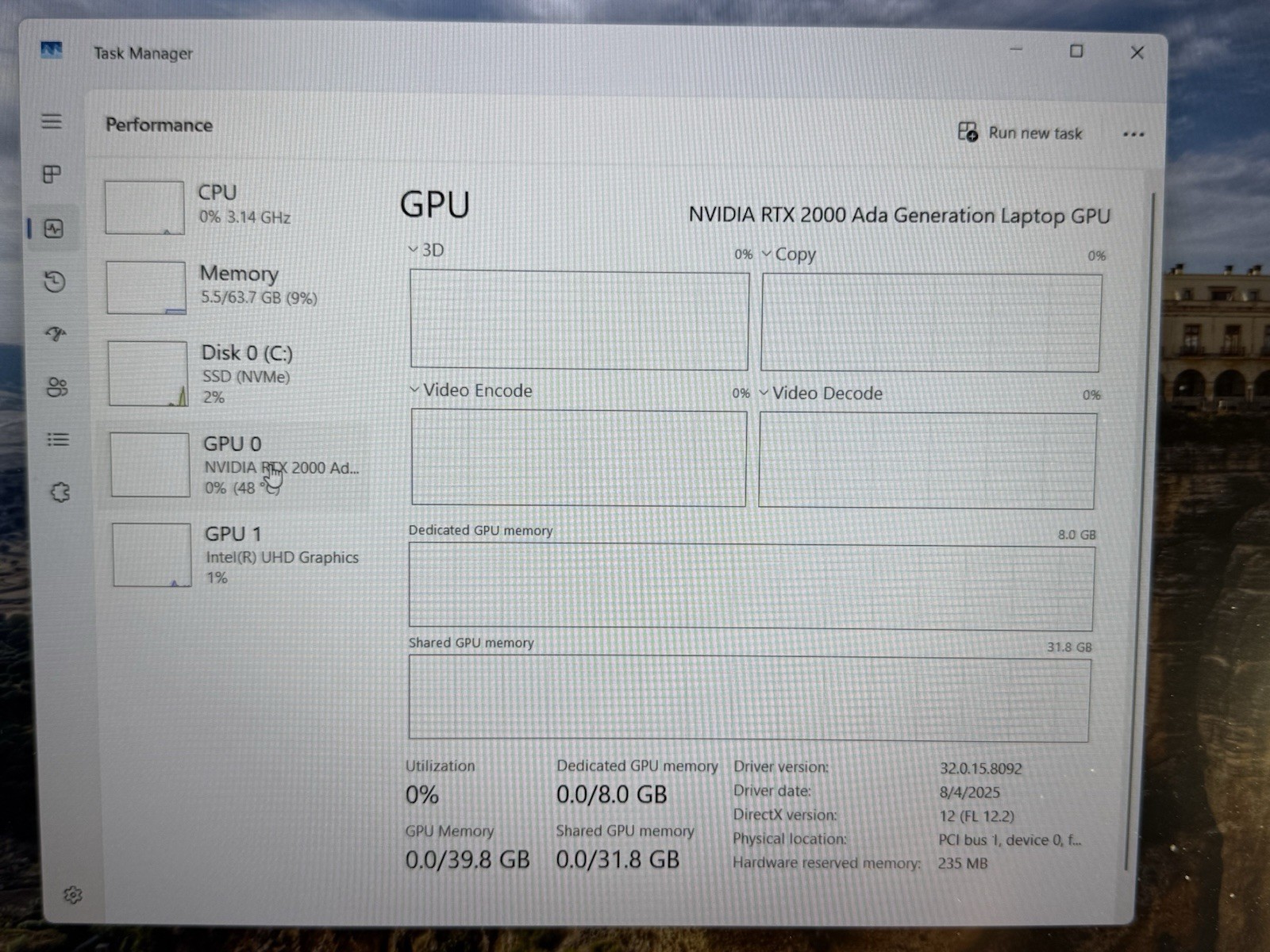Open the Startup apps page icon
Viewport: 1270px width, 952px height.
[x=56, y=334]
